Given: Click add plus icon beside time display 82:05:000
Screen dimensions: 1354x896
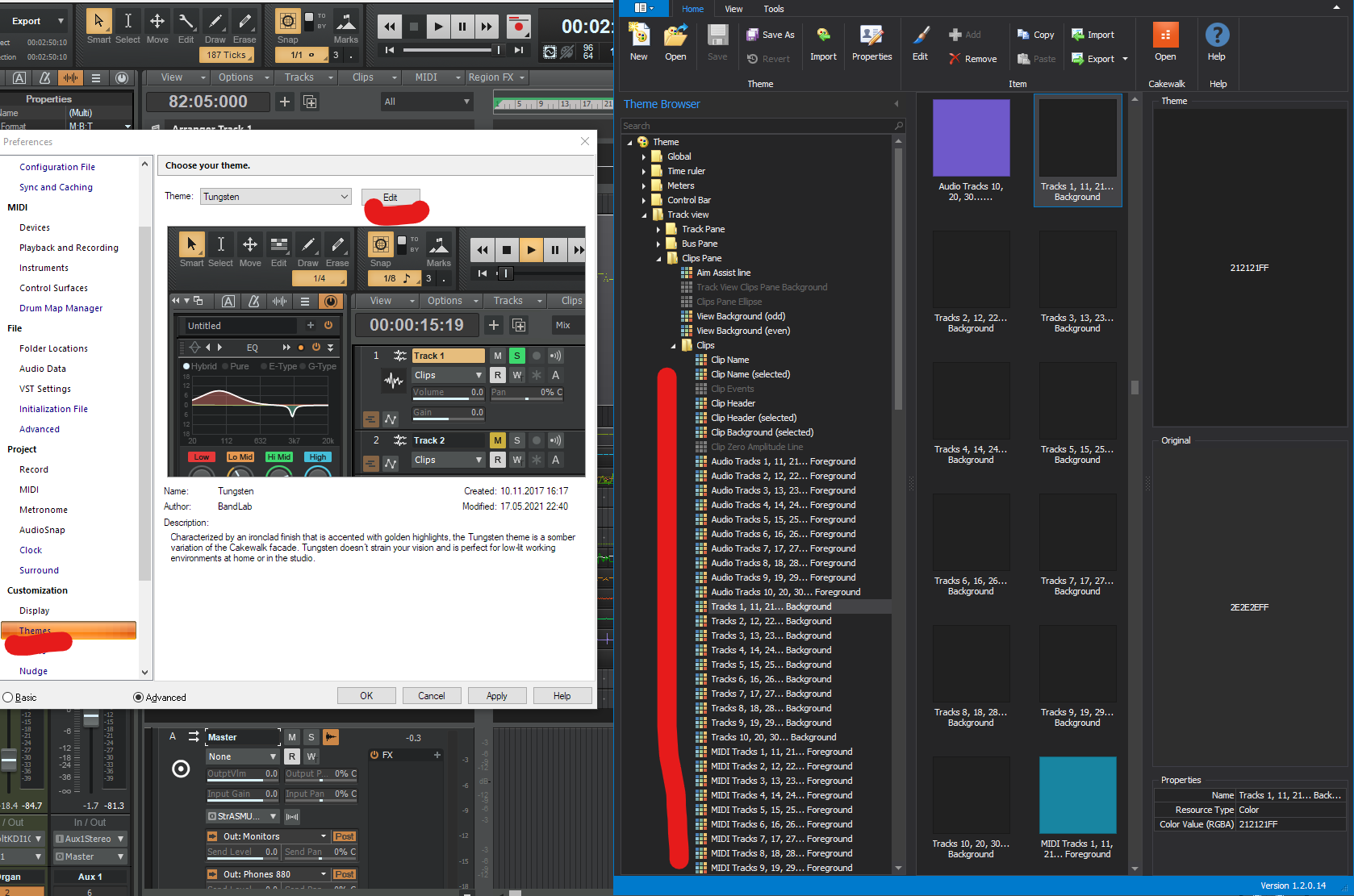Looking at the screenshot, I should (x=284, y=102).
